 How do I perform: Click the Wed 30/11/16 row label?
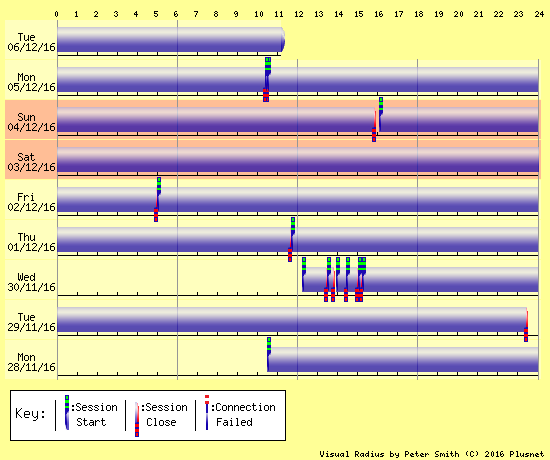(31, 282)
